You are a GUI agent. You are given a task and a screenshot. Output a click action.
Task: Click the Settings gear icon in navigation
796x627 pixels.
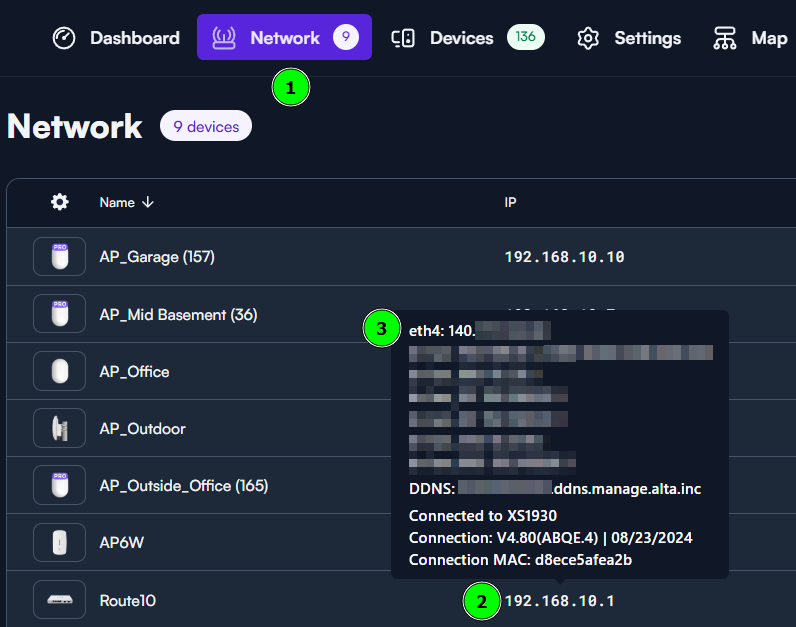pyautogui.click(x=588, y=38)
